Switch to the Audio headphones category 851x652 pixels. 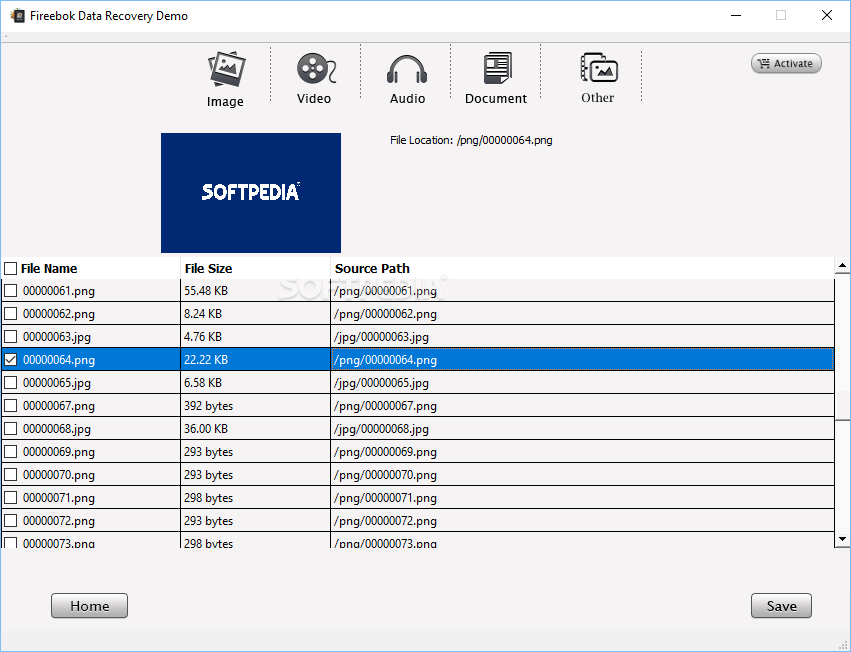[407, 77]
